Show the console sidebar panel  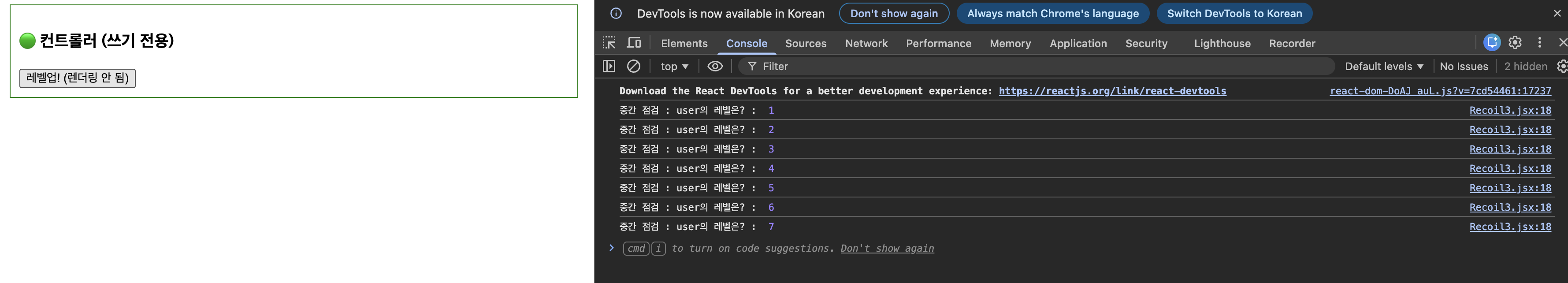609,66
